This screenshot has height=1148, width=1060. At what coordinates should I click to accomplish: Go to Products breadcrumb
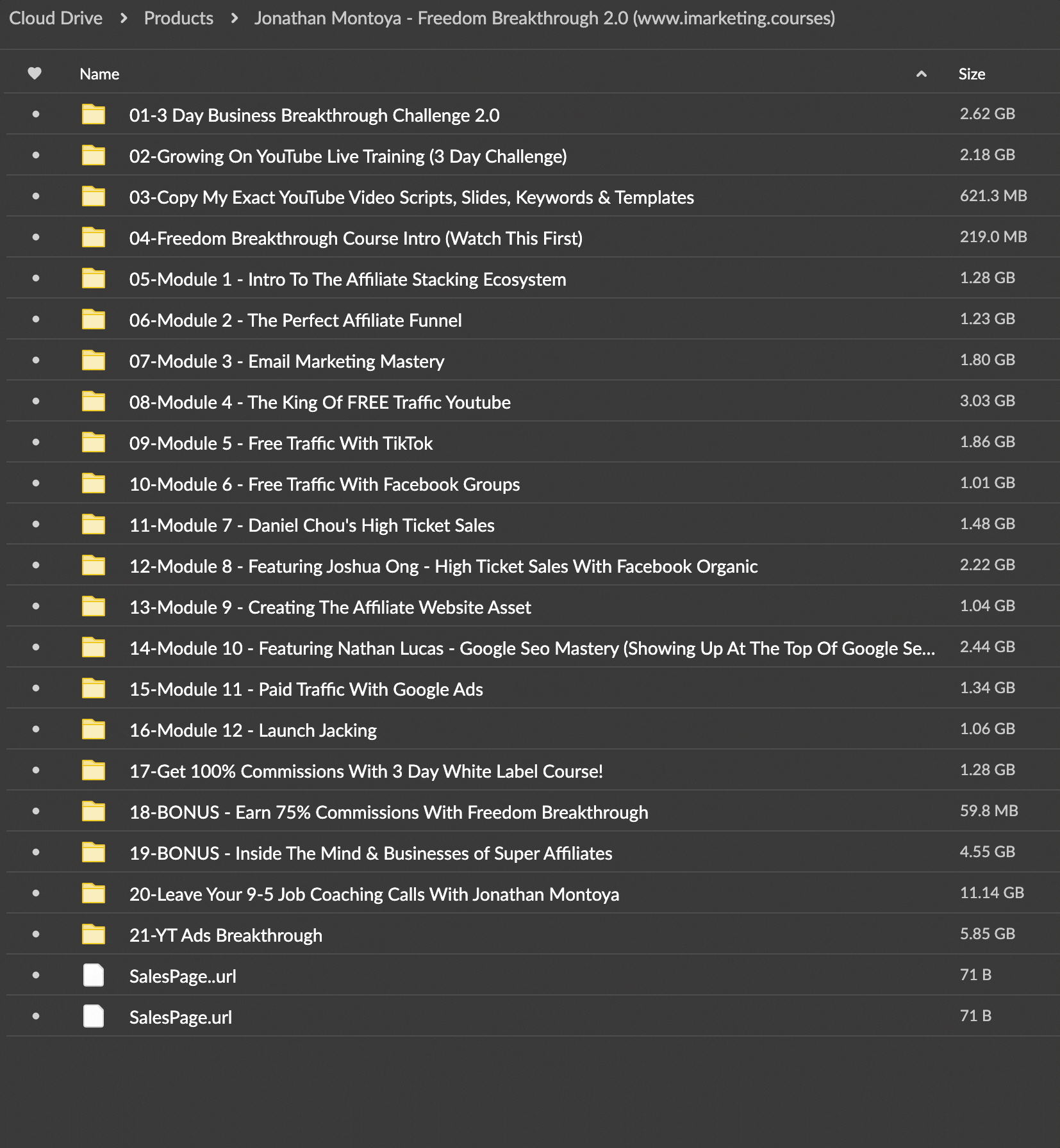click(x=178, y=18)
